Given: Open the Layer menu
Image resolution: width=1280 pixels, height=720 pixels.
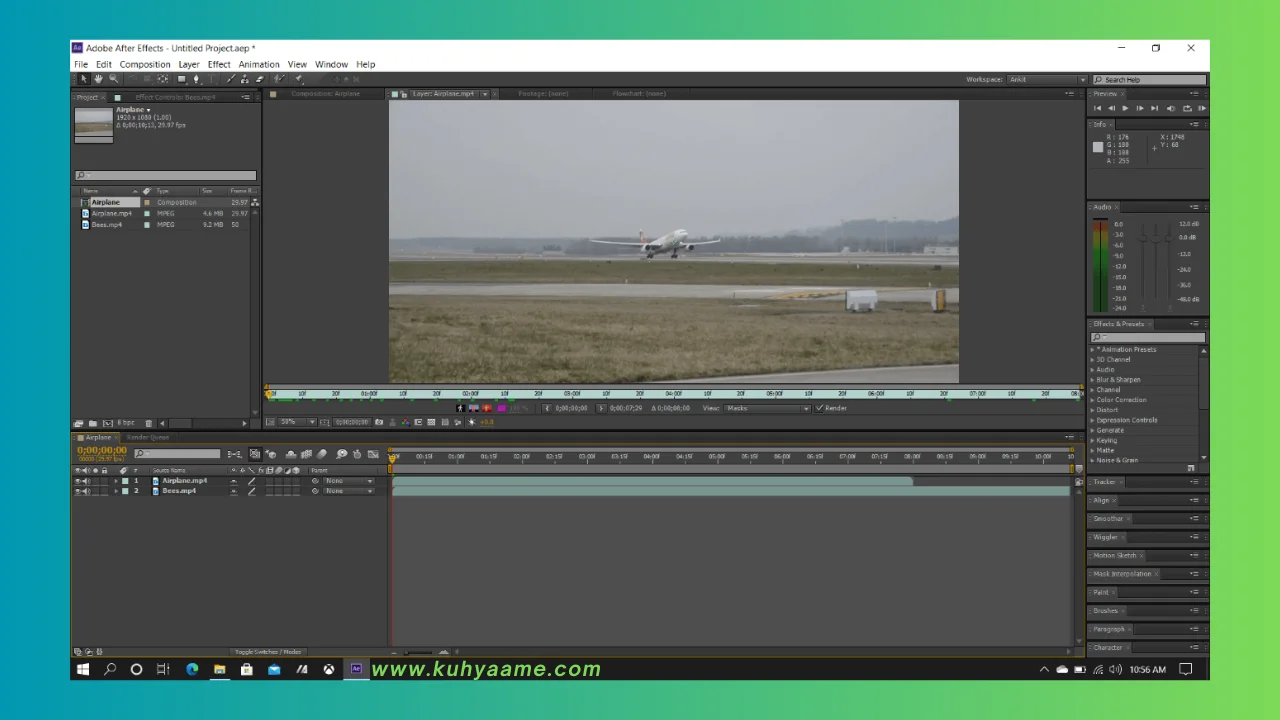Looking at the screenshot, I should point(189,64).
